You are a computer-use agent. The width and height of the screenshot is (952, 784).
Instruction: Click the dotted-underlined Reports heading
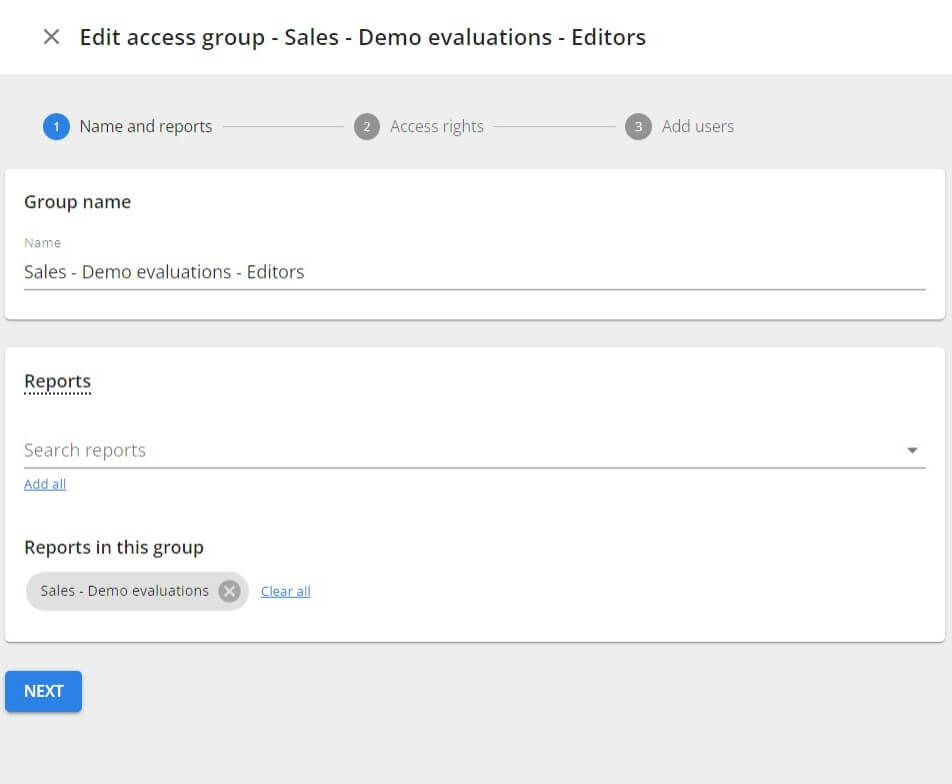pyautogui.click(x=57, y=381)
